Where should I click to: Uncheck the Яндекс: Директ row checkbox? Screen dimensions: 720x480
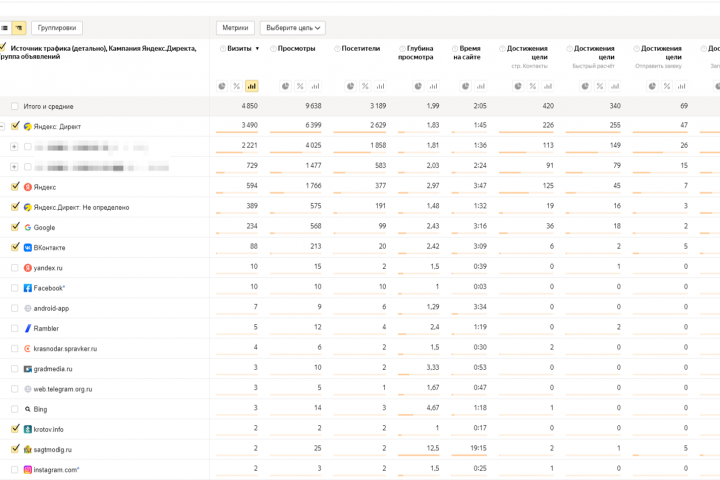click(x=14, y=127)
